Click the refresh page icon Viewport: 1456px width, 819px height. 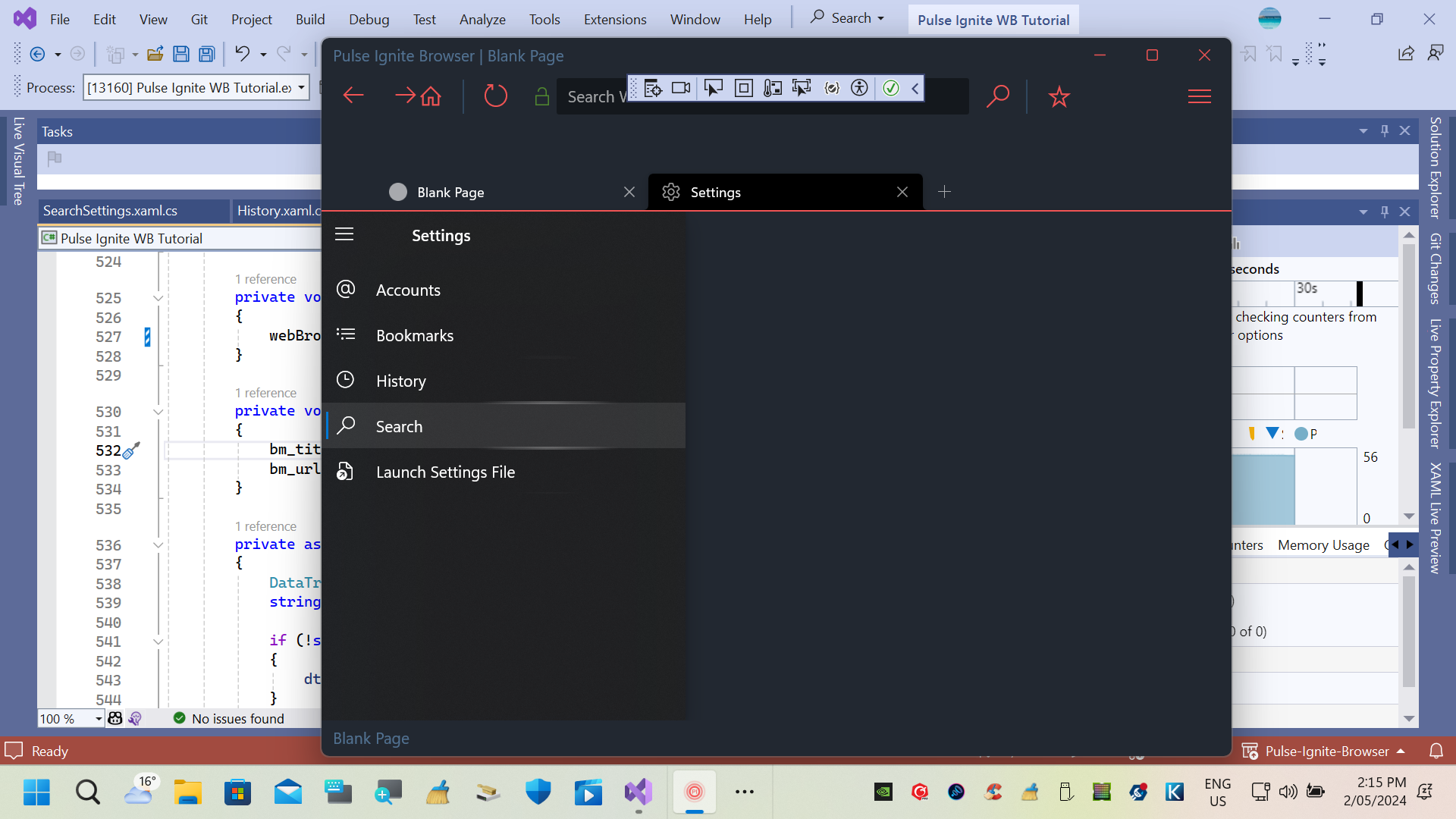495,96
